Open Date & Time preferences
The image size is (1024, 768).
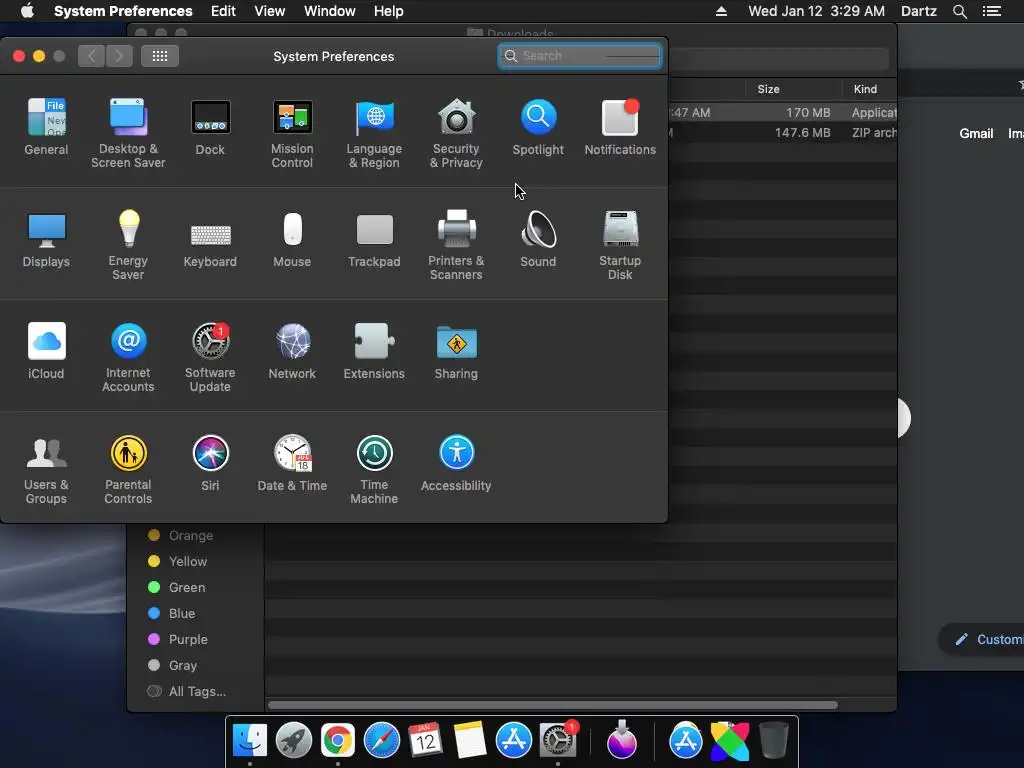tap(292, 463)
